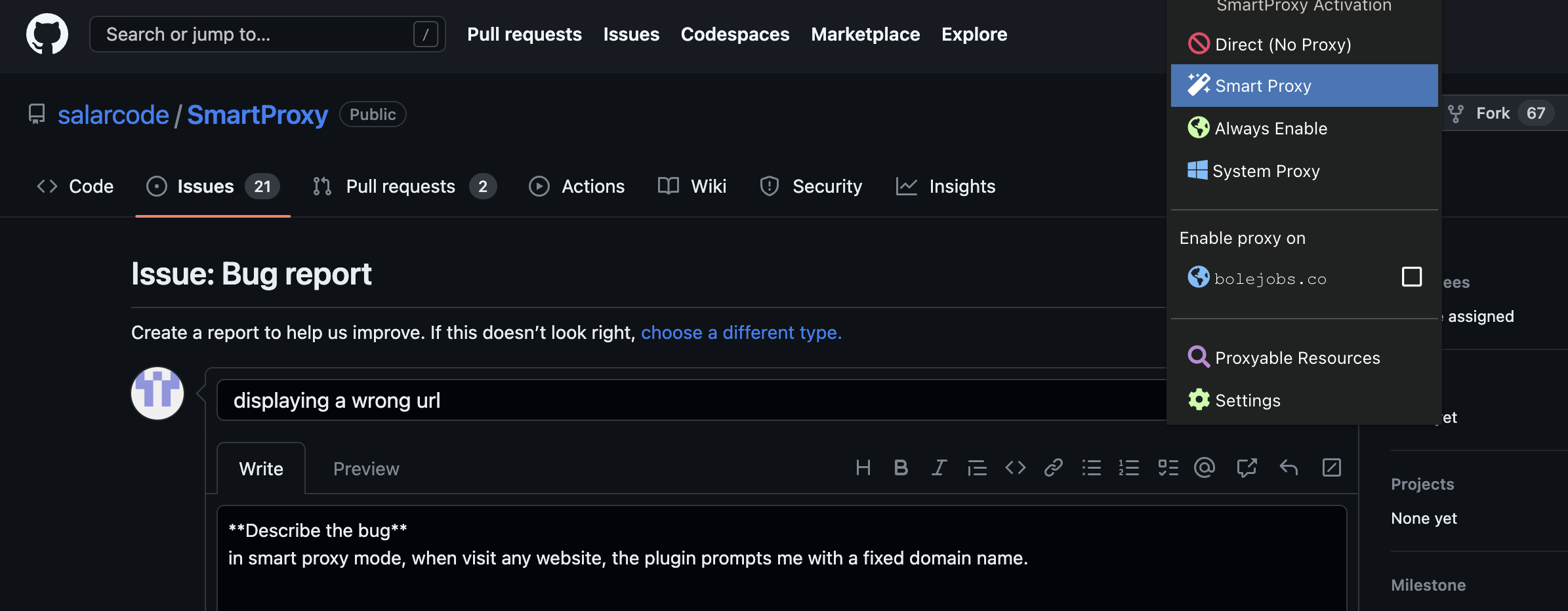
Task: Enable proxy for bolejobs.co checkbox
Action: [1412, 277]
